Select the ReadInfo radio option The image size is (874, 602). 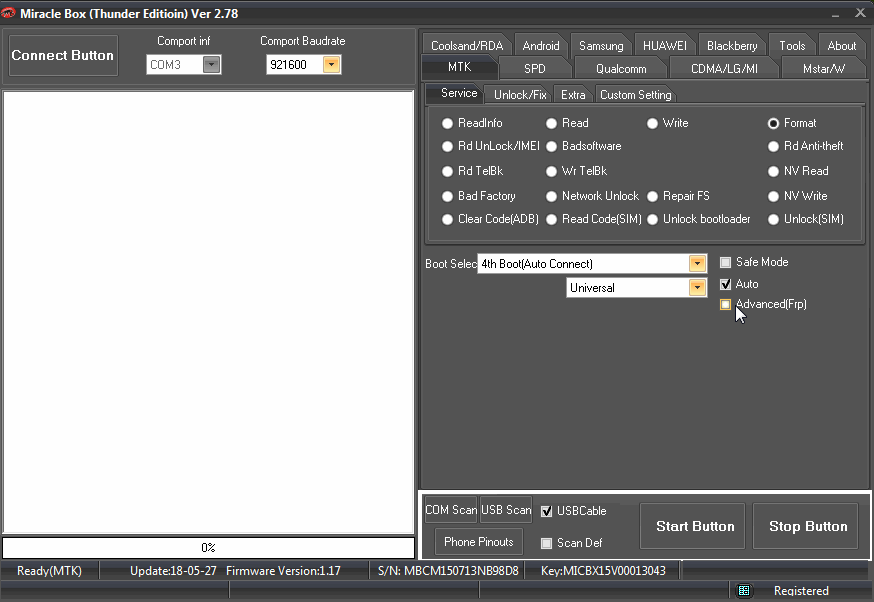[x=447, y=123]
